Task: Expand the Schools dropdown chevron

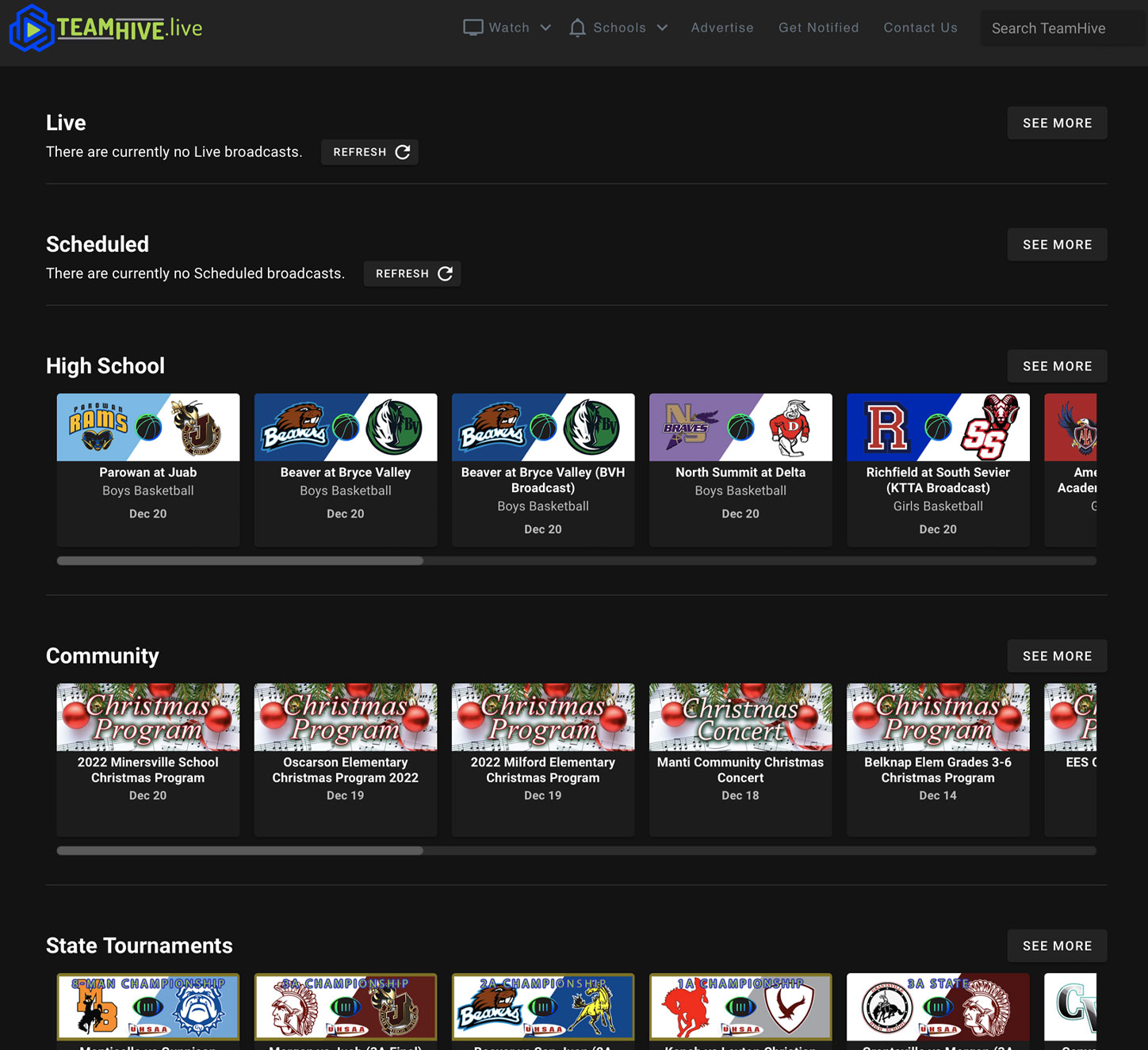Action: pos(662,28)
